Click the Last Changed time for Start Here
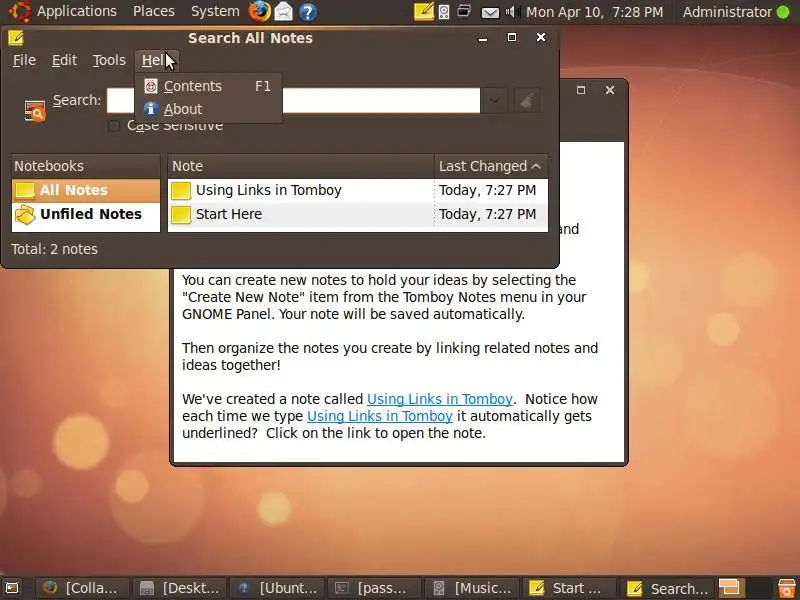Viewport: 800px width, 600px height. (x=487, y=214)
